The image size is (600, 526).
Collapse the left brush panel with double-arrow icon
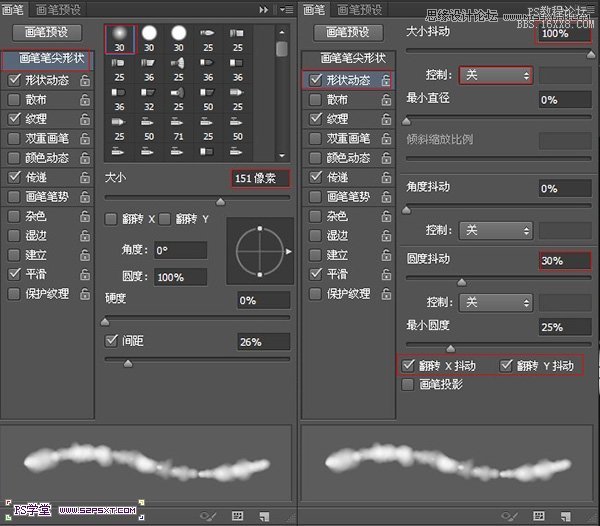pyautogui.click(x=263, y=10)
